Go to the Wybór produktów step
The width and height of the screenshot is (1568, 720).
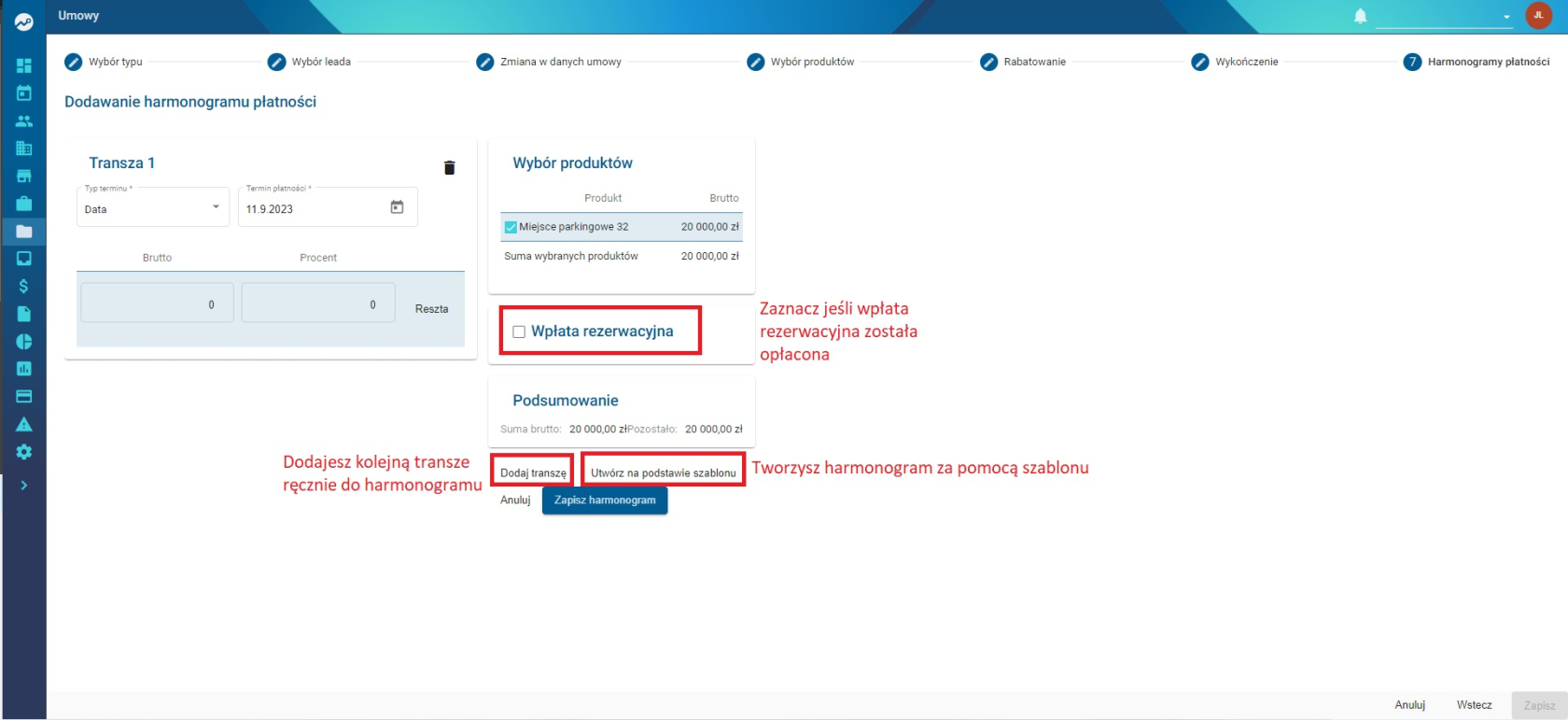click(801, 62)
